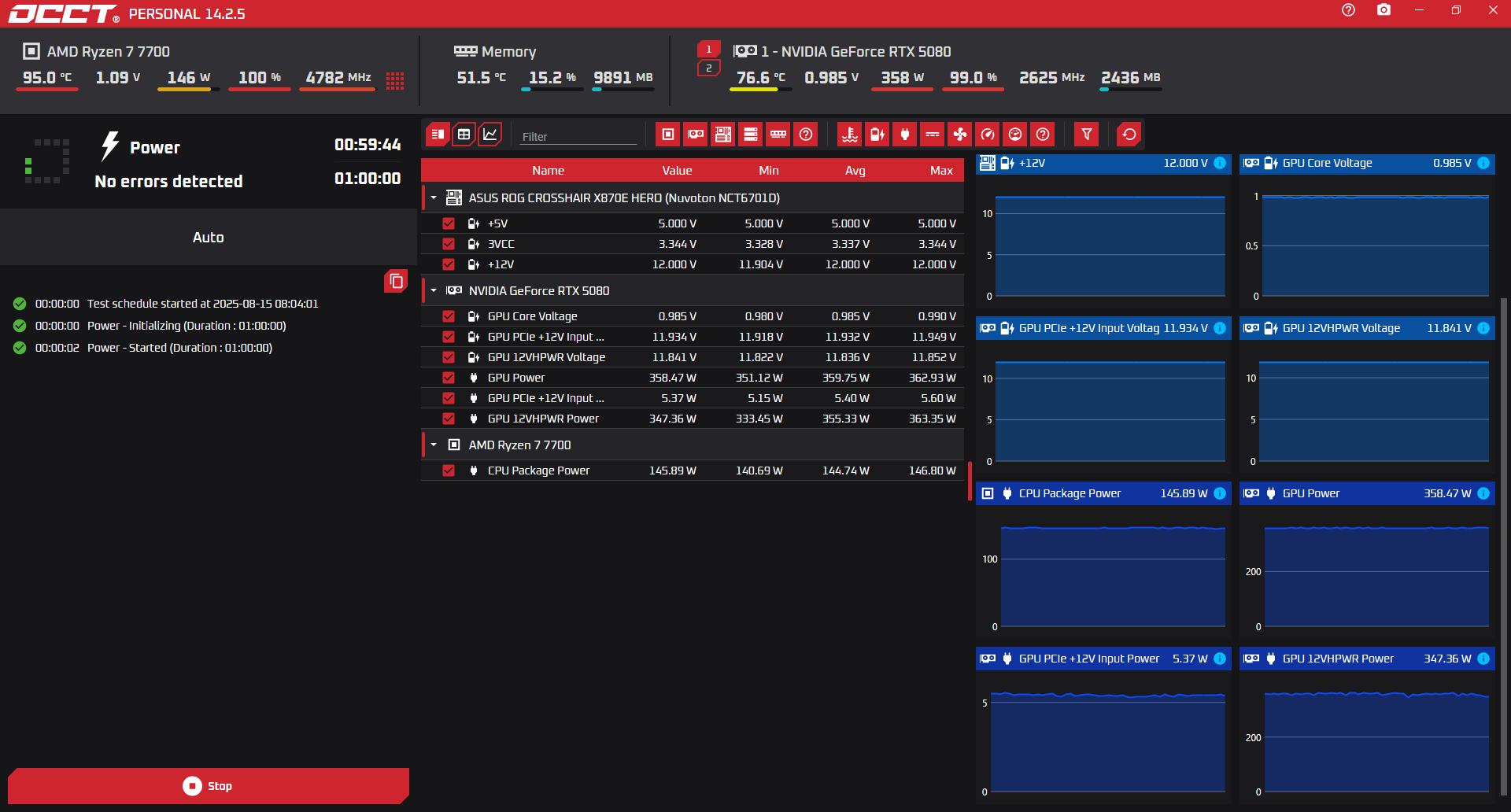Screen dimensions: 1511x812
Task: Open info for the CPU Package Power graph
Action: coord(1220,493)
